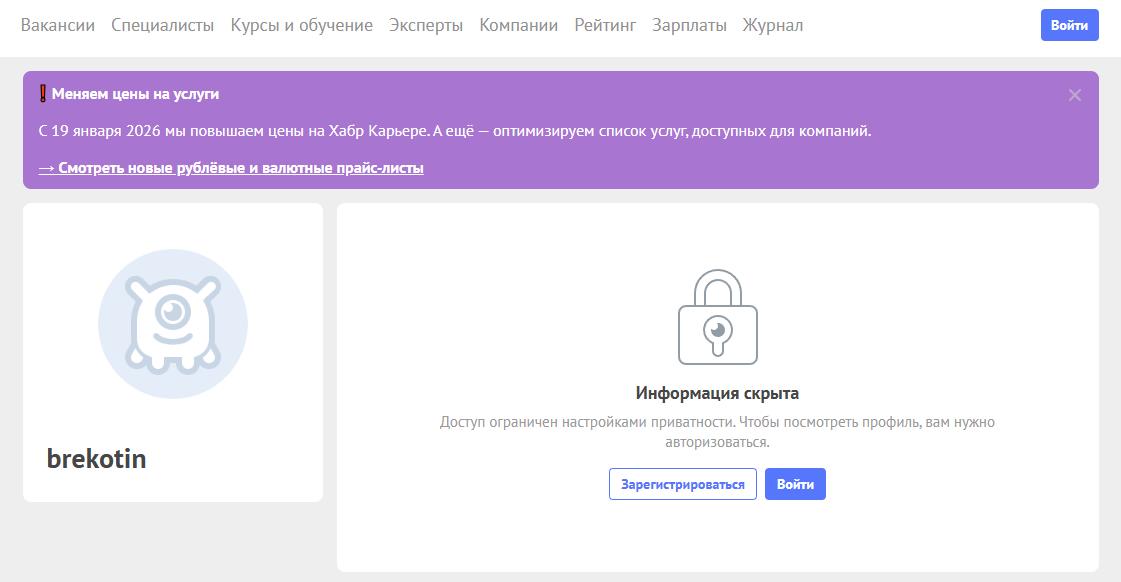Image resolution: width=1121 pixels, height=582 pixels.
Task: Dismiss the purple price announcement banner
Action: coord(1074,95)
